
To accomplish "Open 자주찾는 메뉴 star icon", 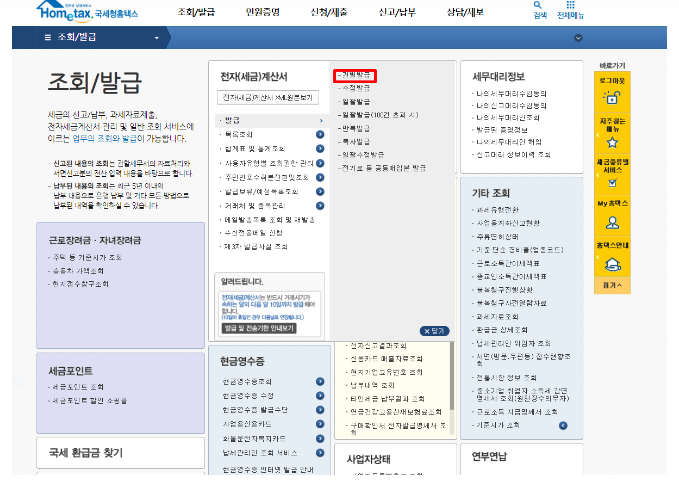I will [612, 143].
